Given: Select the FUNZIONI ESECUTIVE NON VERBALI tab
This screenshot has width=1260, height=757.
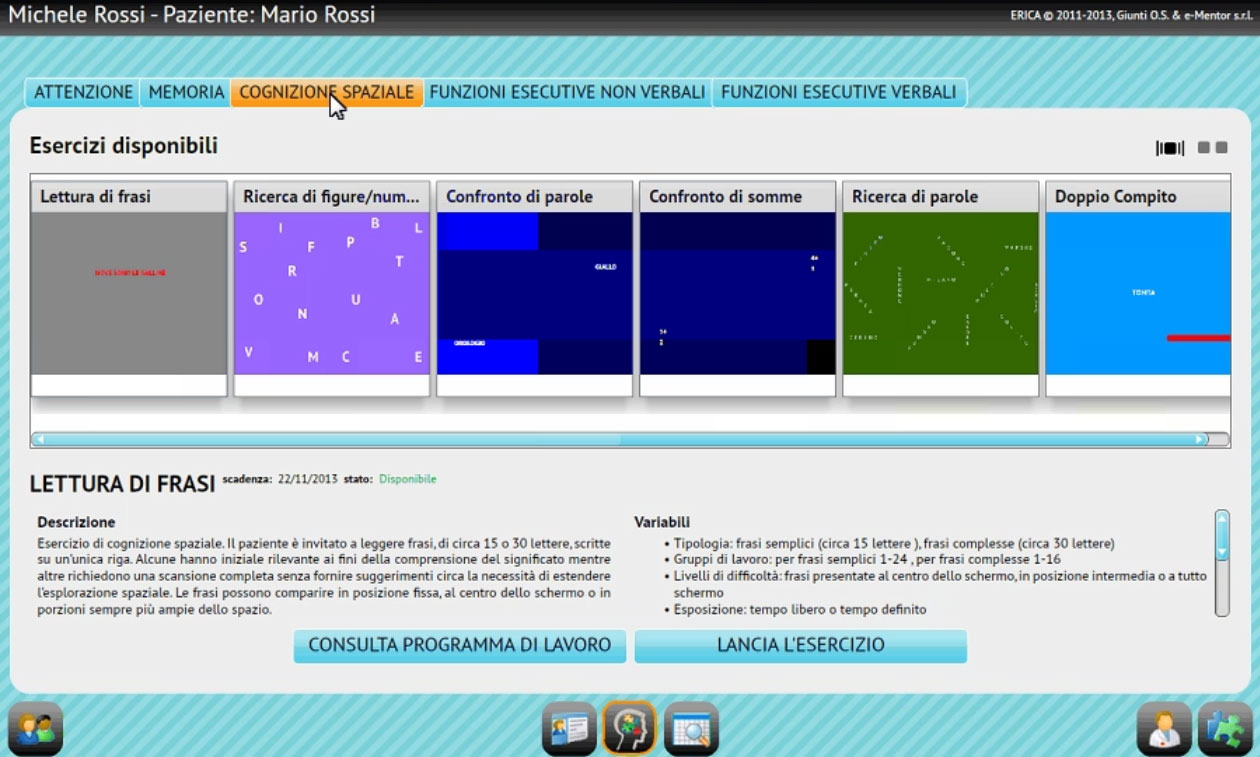Looking at the screenshot, I should [x=567, y=92].
